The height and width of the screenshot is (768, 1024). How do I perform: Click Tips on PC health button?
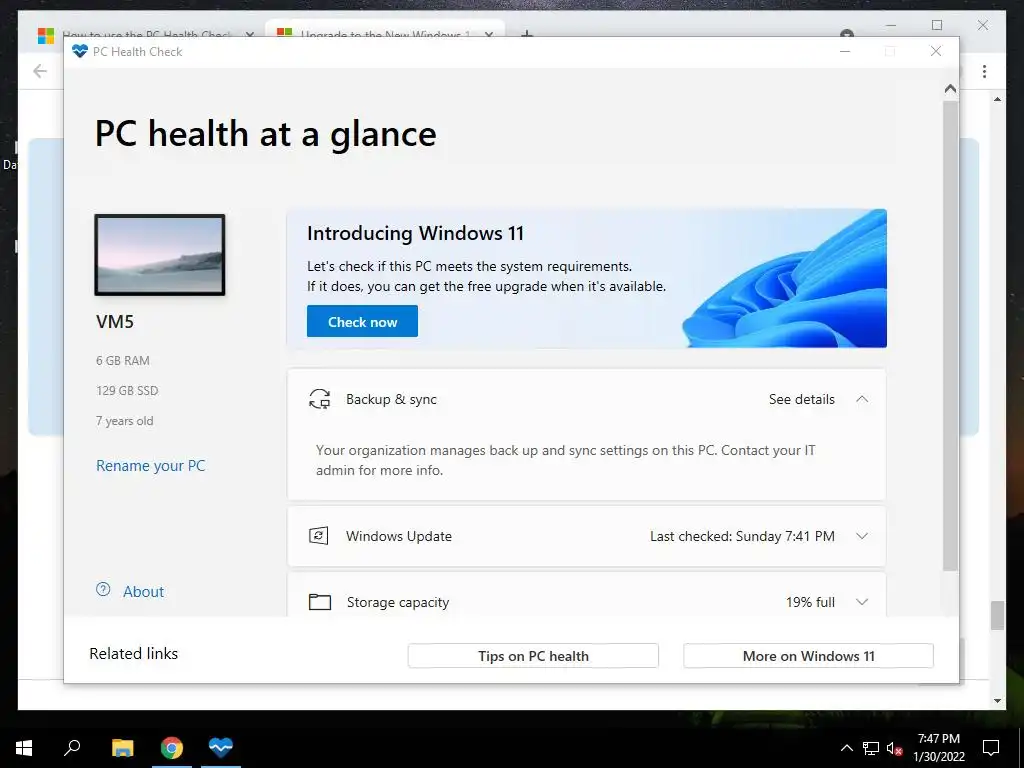click(x=533, y=656)
